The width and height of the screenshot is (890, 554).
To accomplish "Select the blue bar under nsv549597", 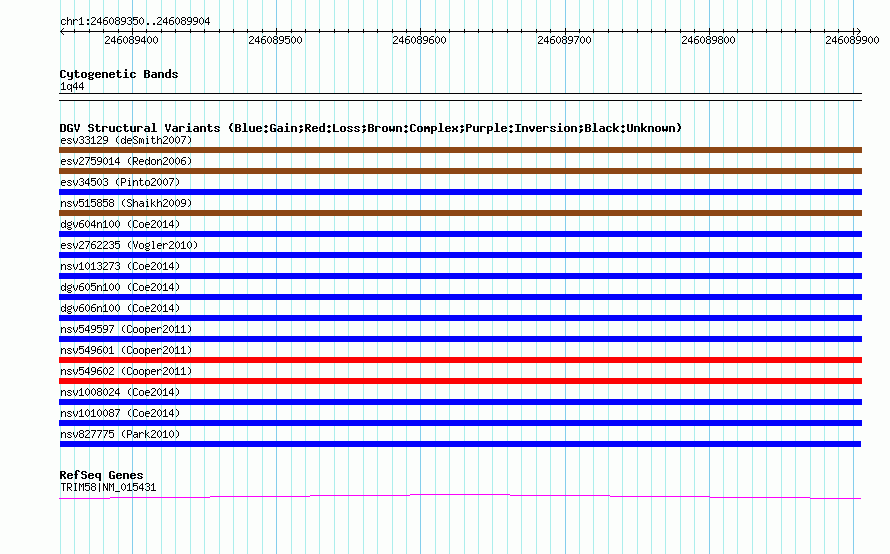I will click(x=460, y=339).
